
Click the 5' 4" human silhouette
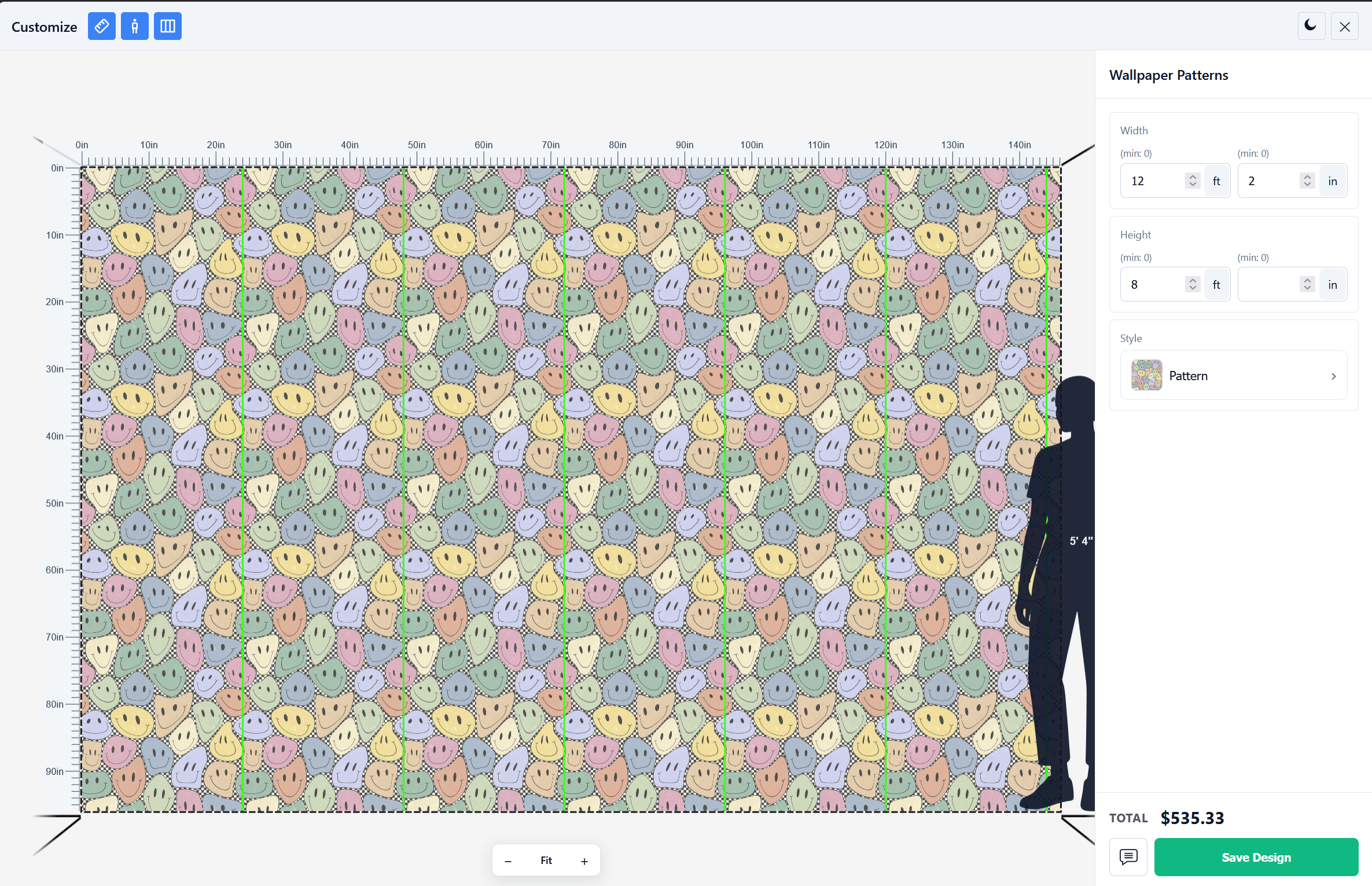tap(1056, 593)
